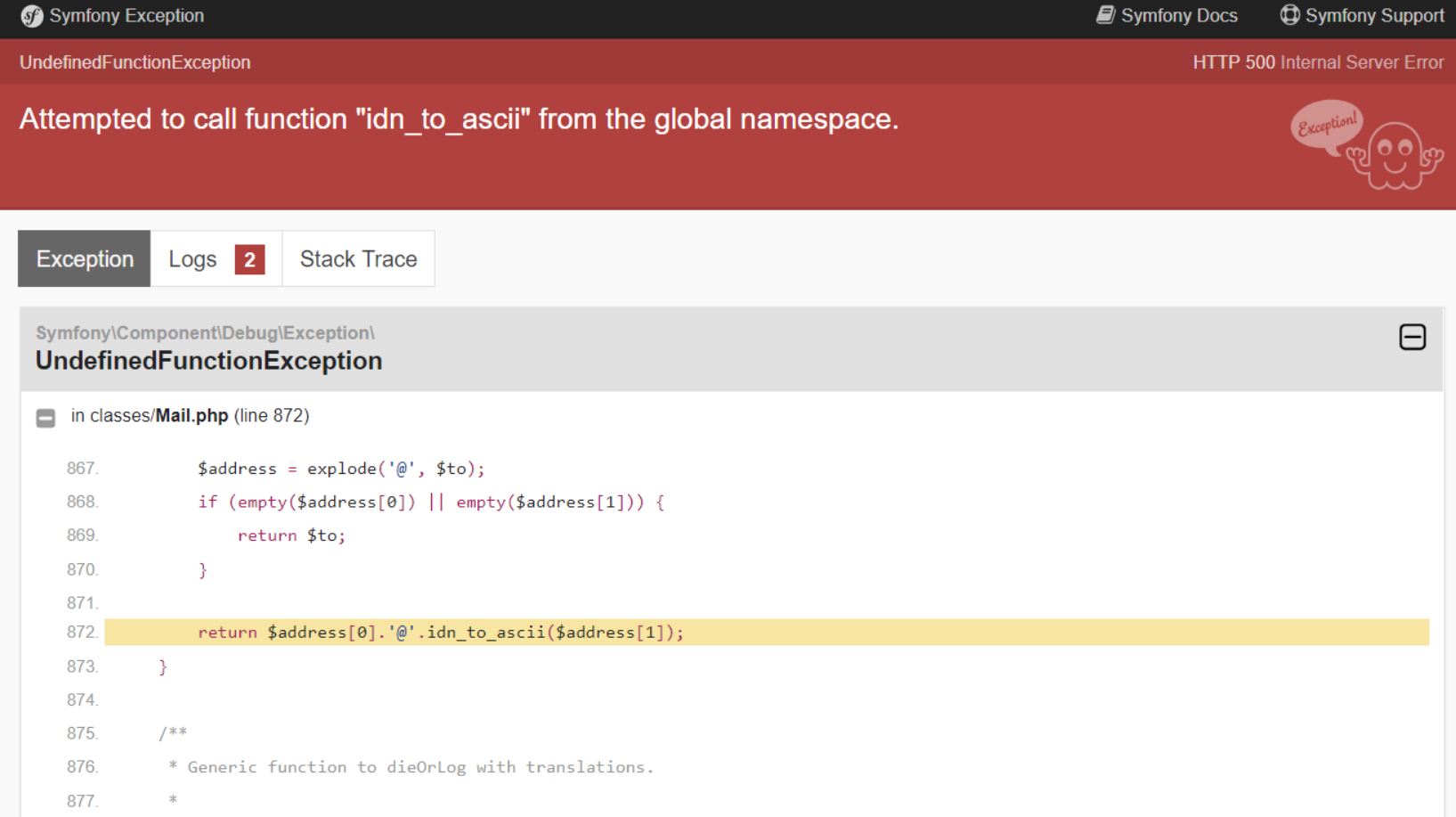Click the book icon beside Symfony Docs

(x=1105, y=15)
